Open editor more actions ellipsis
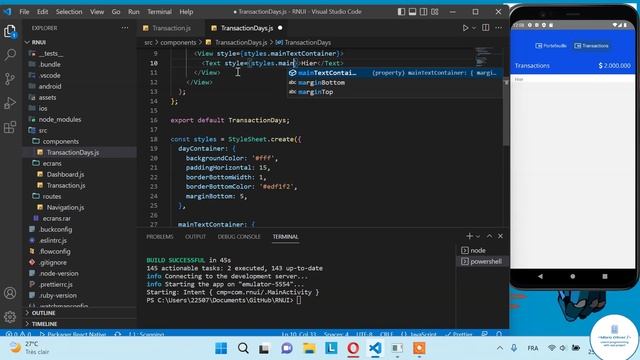This screenshot has height=360, width=640. (498, 28)
